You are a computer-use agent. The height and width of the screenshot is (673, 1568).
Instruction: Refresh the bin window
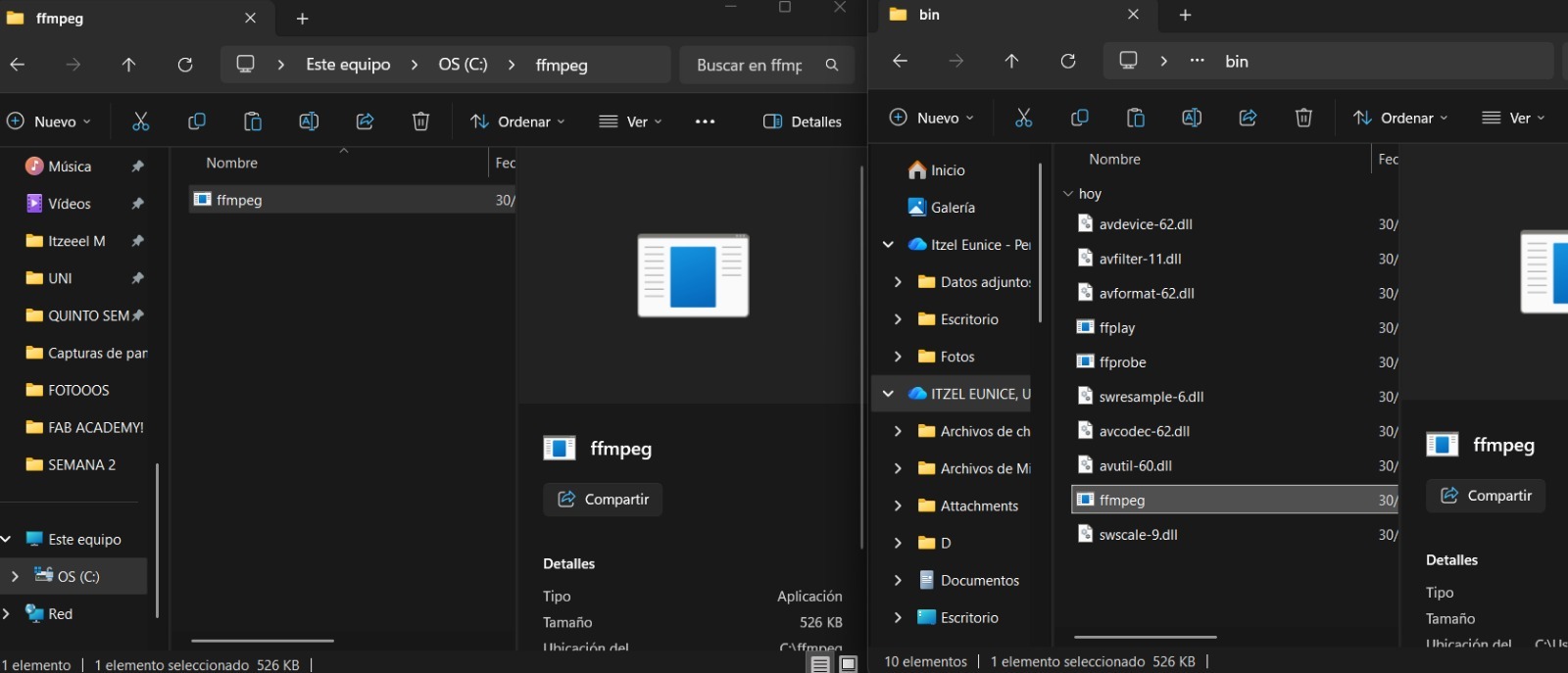[x=1068, y=61]
